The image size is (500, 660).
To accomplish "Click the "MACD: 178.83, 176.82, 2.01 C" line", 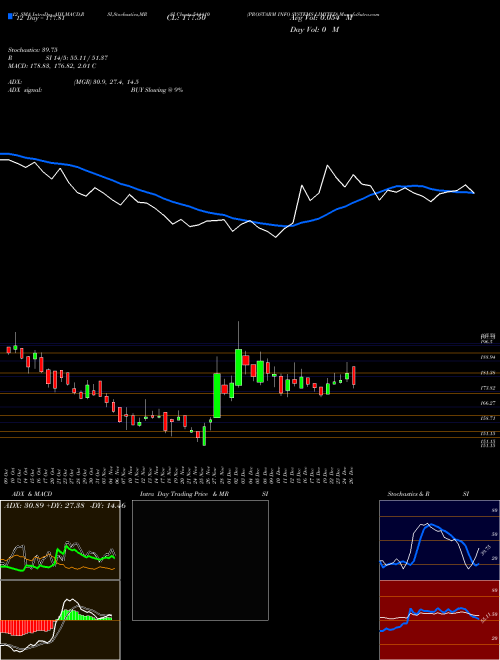I will tap(52, 66).
